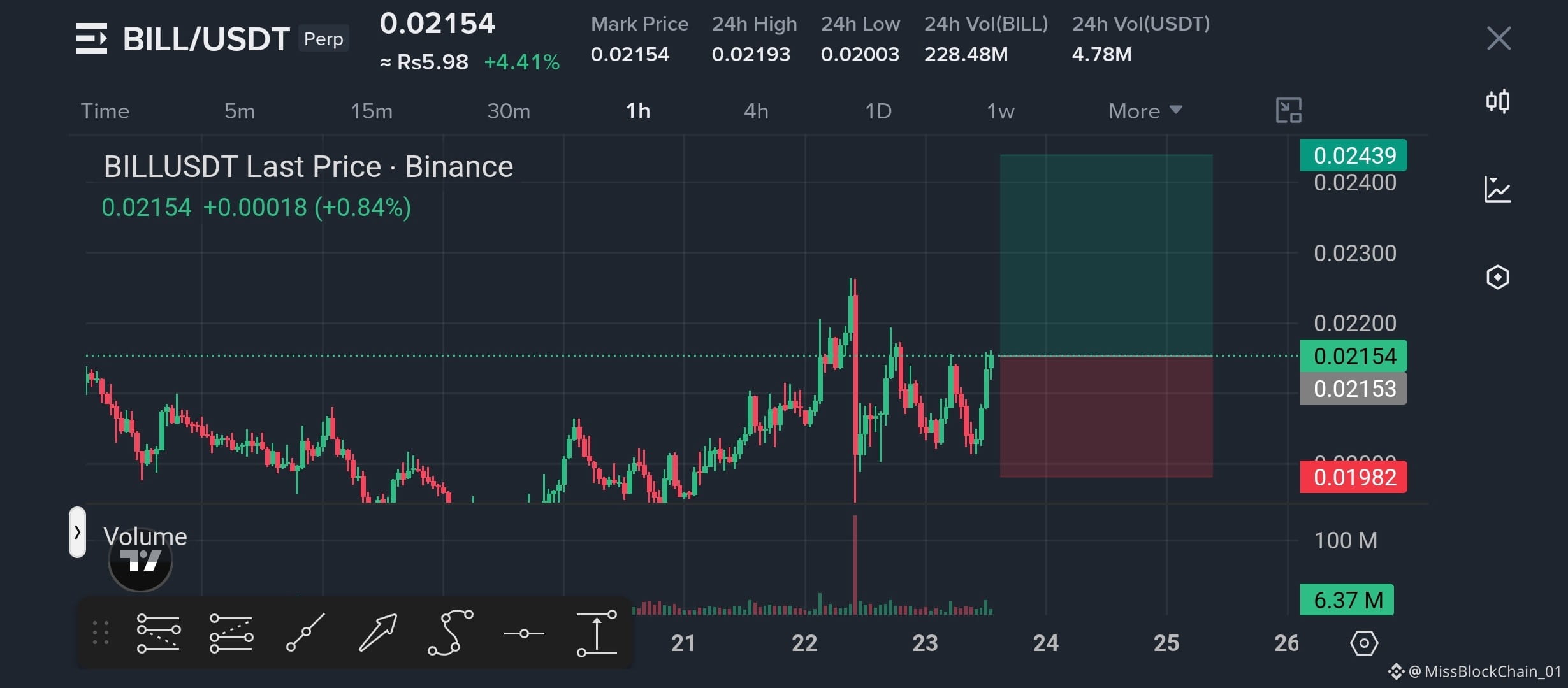Click the Volume indicator label
The width and height of the screenshot is (1568, 688).
coord(145,536)
